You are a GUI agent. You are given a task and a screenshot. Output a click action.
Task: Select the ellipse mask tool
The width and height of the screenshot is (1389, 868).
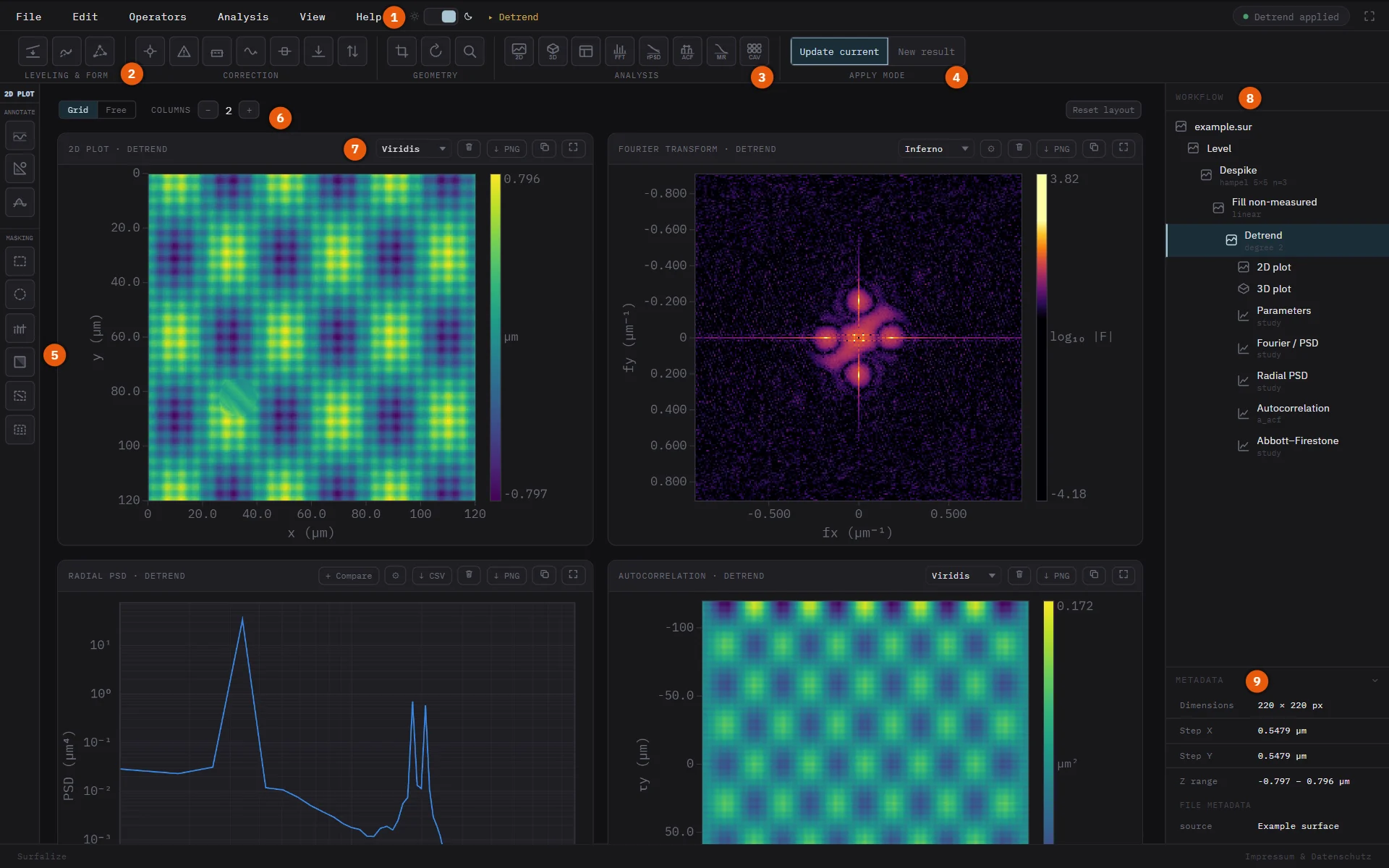tap(20, 294)
